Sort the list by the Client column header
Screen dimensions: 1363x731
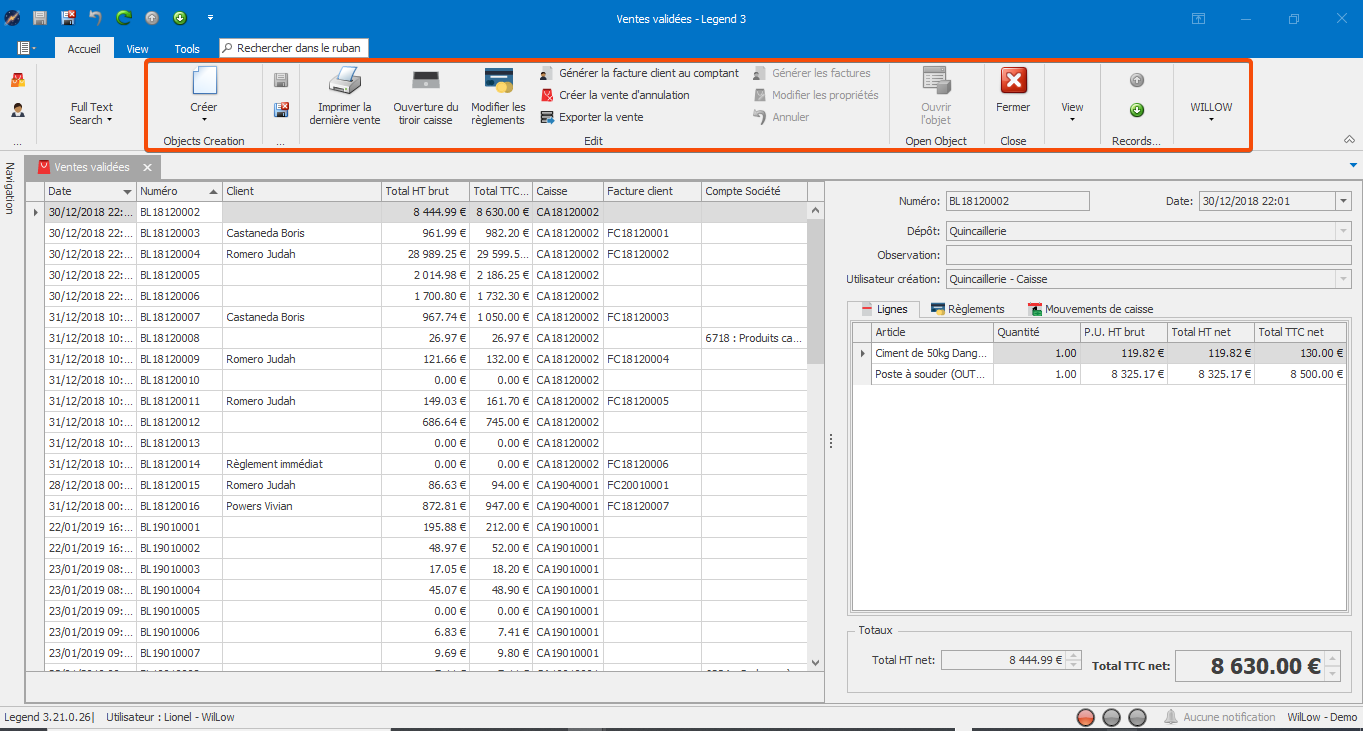[x=301, y=191]
